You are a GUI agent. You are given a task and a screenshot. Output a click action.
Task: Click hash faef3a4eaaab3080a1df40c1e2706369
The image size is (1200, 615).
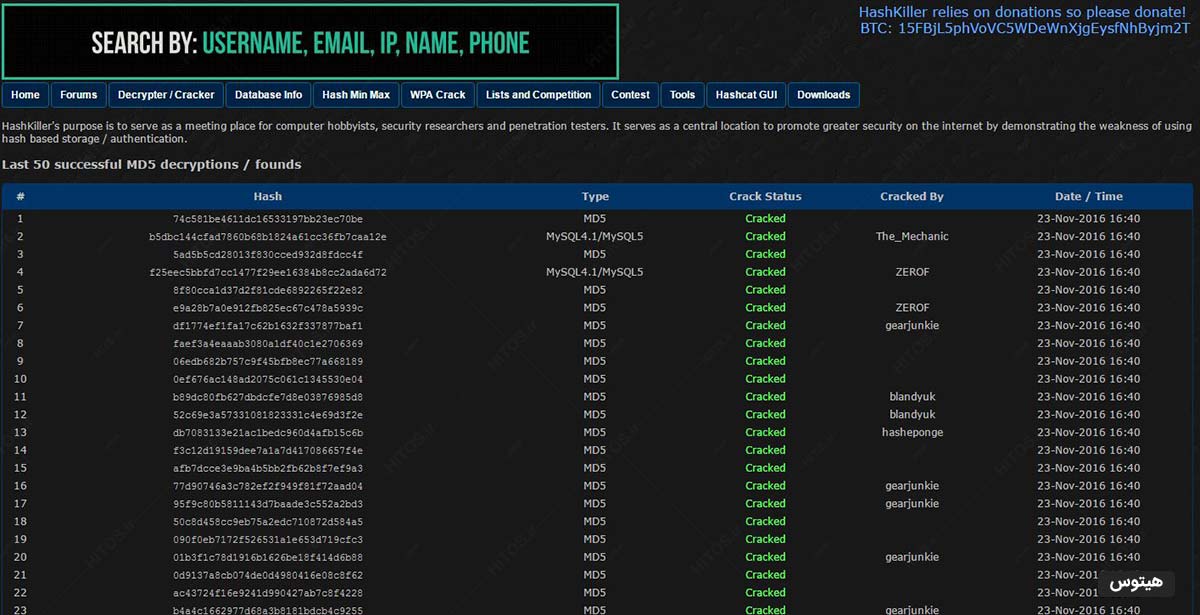(268, 343)
